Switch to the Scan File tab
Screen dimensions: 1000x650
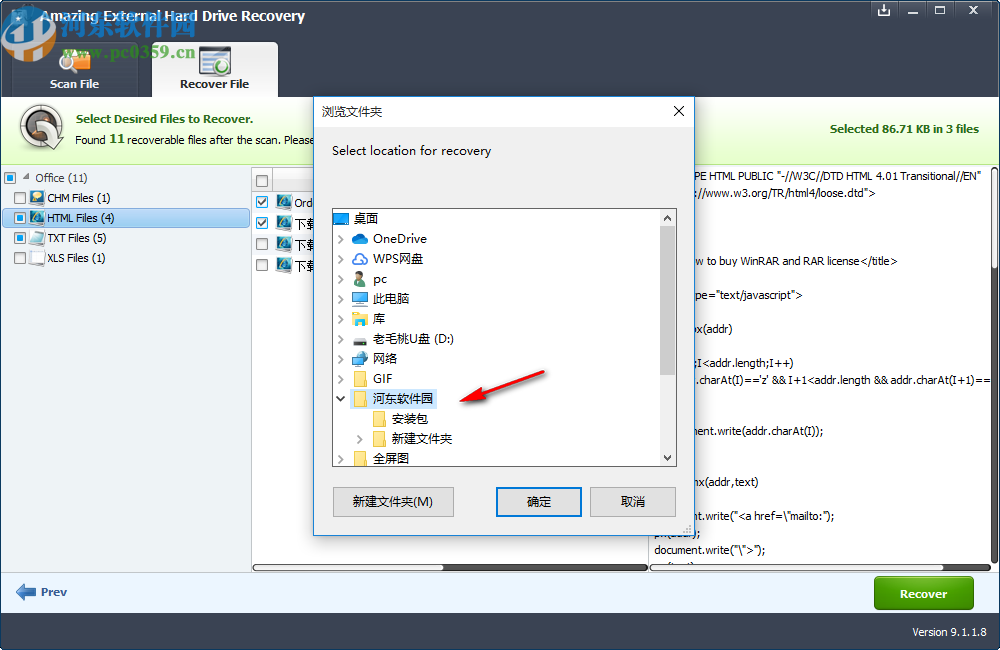pos(74,69)
